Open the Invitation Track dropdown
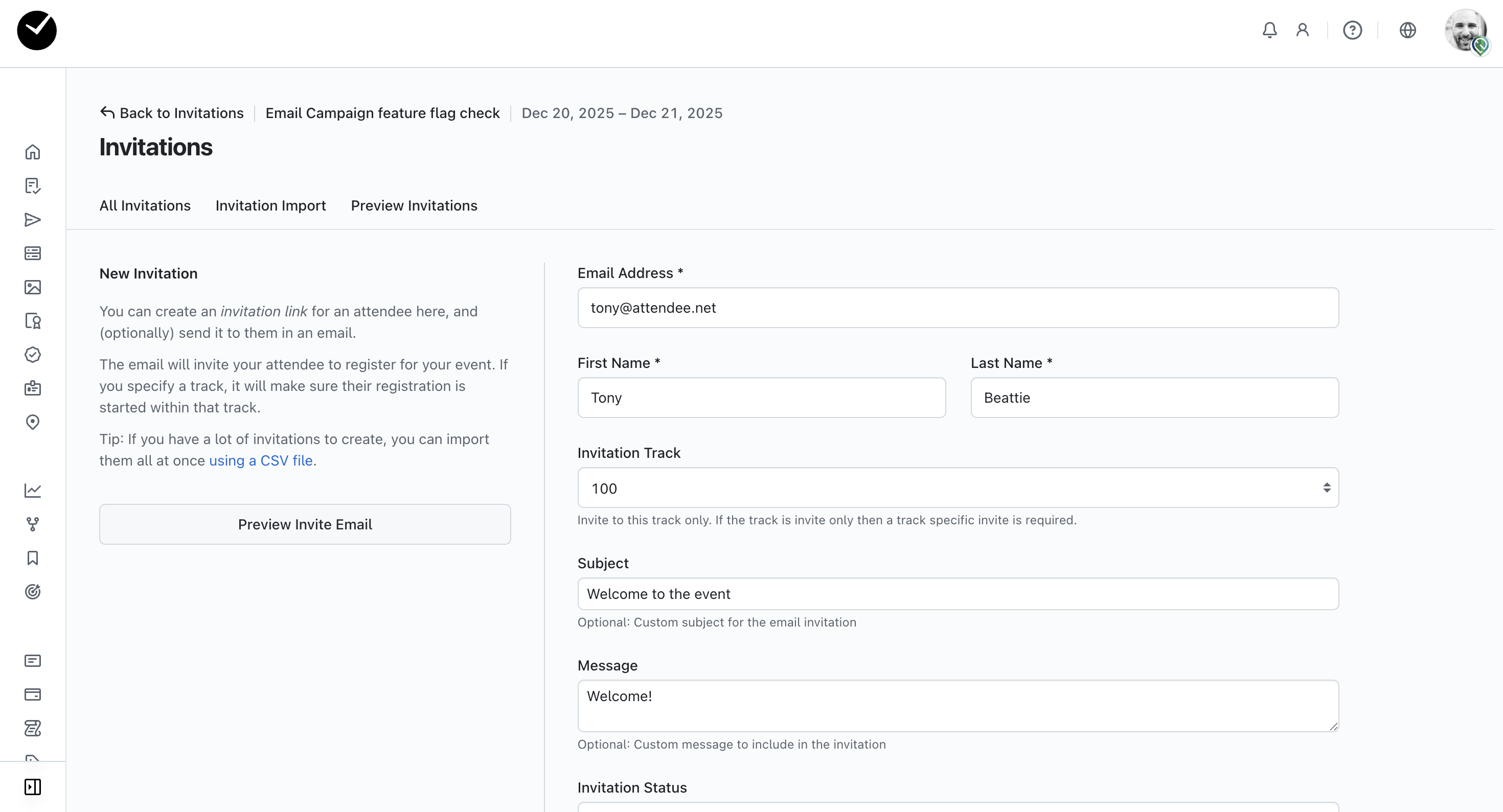1503x812 pixels. (x=958, y=488)
